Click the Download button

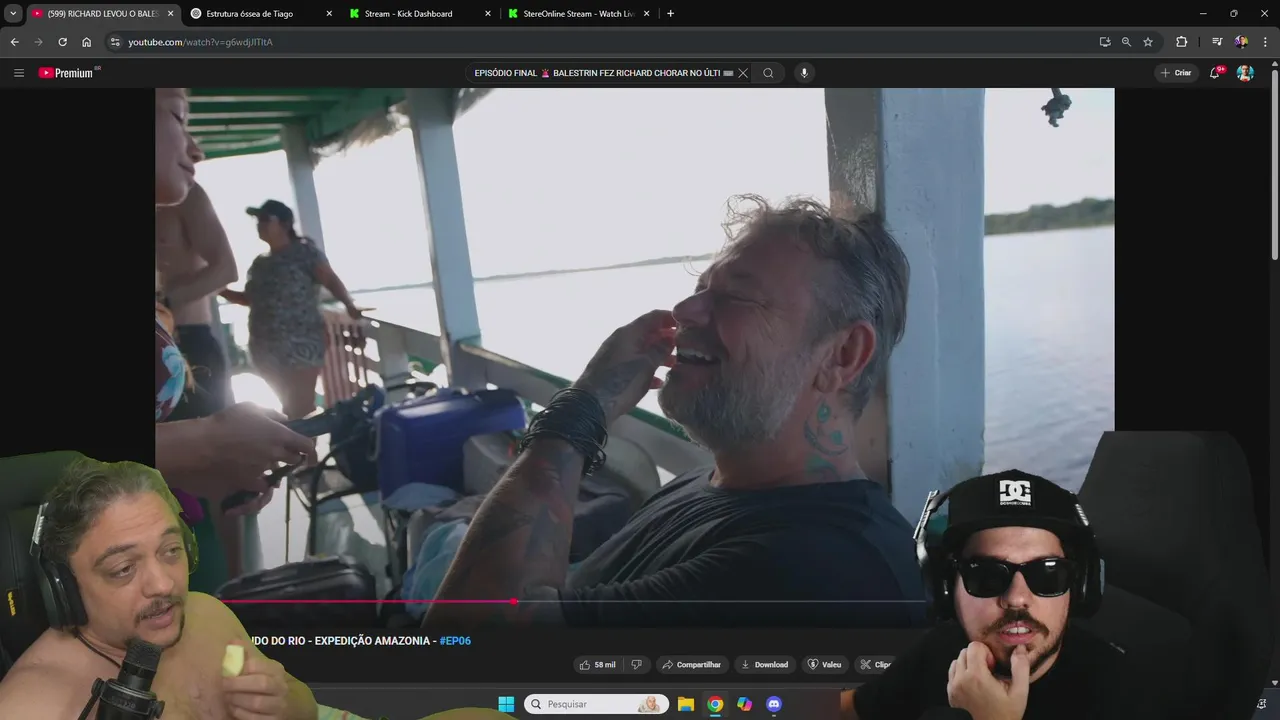point(766,664)
